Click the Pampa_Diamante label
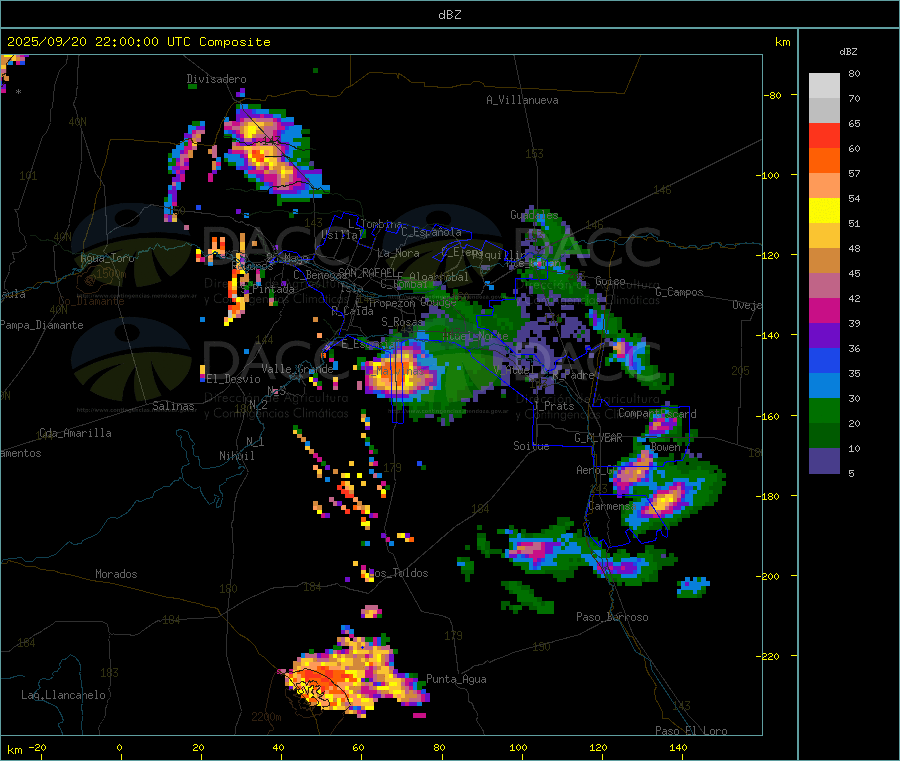 (x=41, y=325)
